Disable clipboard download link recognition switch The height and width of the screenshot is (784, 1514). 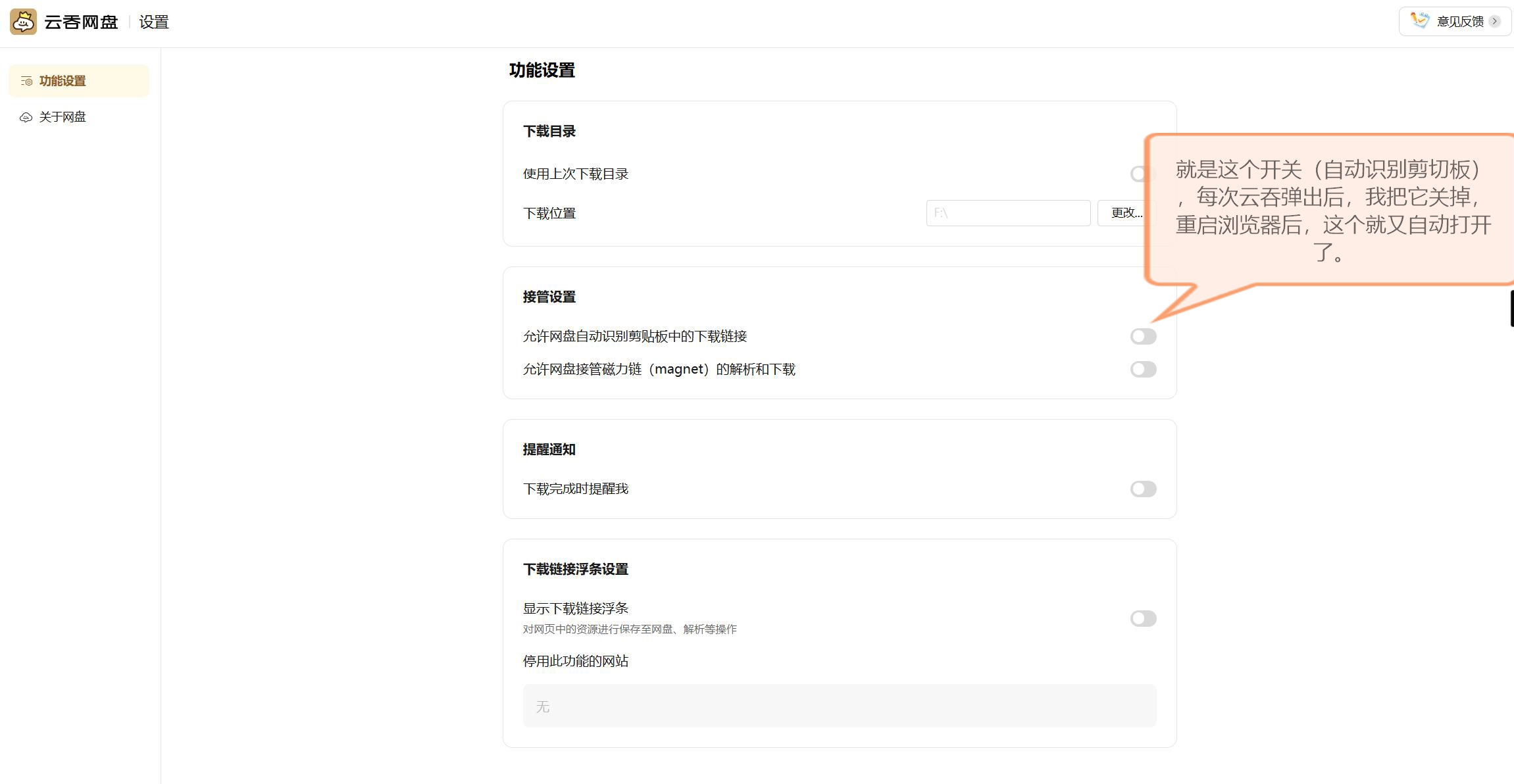(x=1143, y=336)
